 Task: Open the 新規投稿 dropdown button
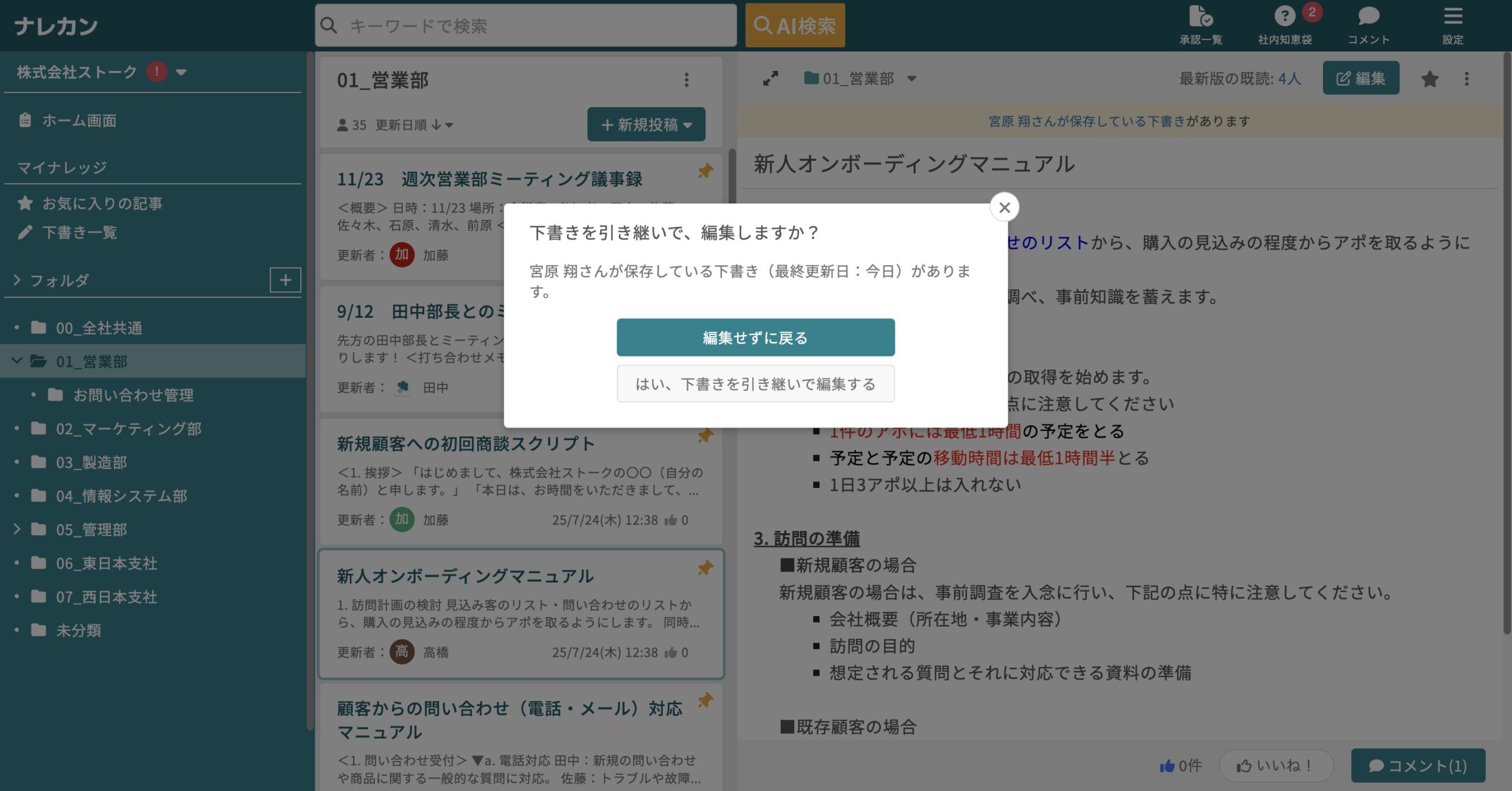click(646, 125)
